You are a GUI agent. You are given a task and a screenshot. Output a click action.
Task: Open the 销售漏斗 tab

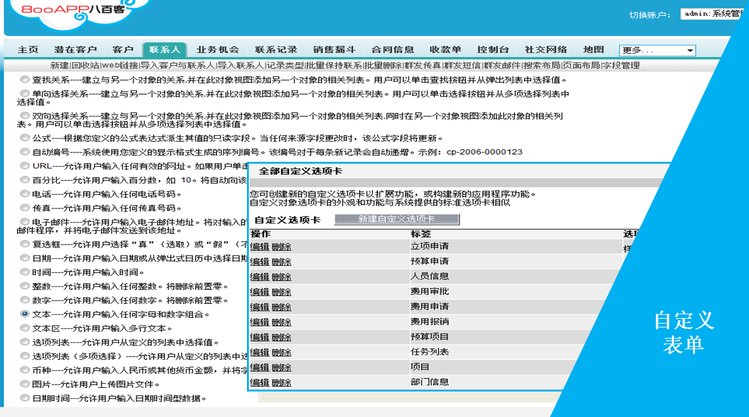(x=334, y=50)
